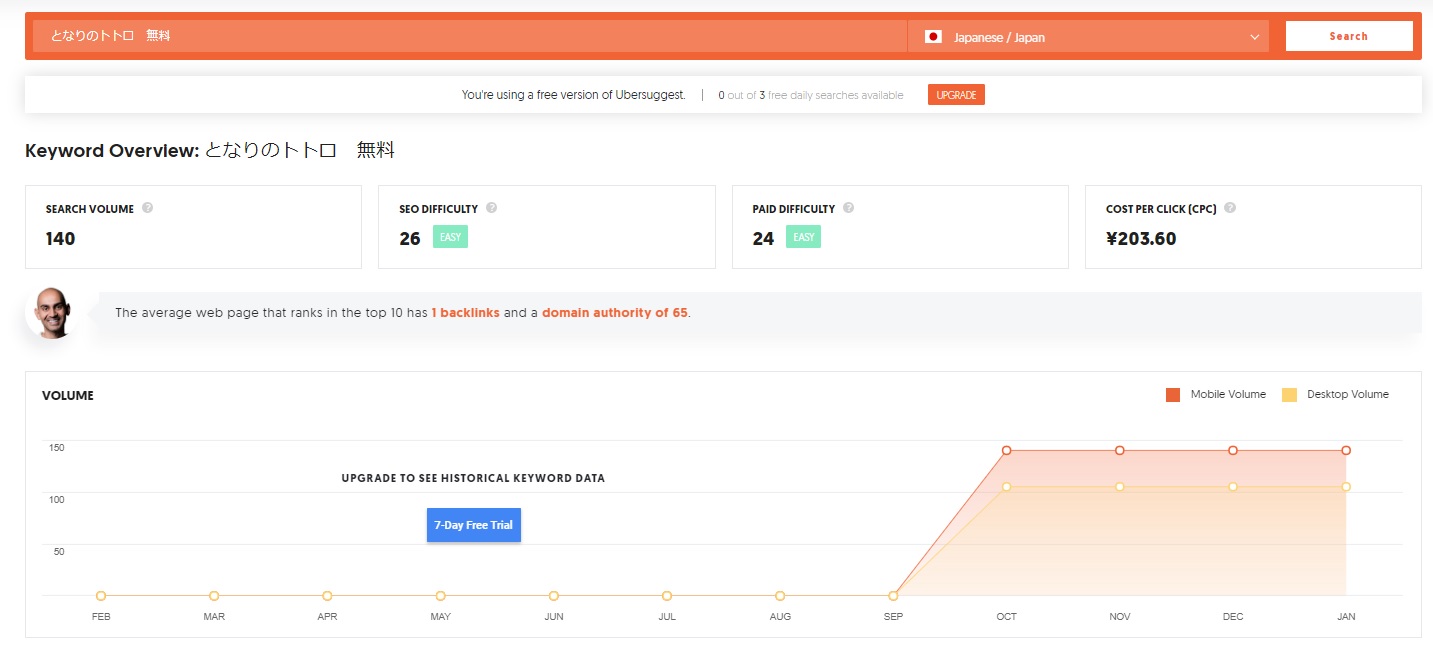Click the SEP data point on chart
The image size is (1433, 647).
point(893,596)
